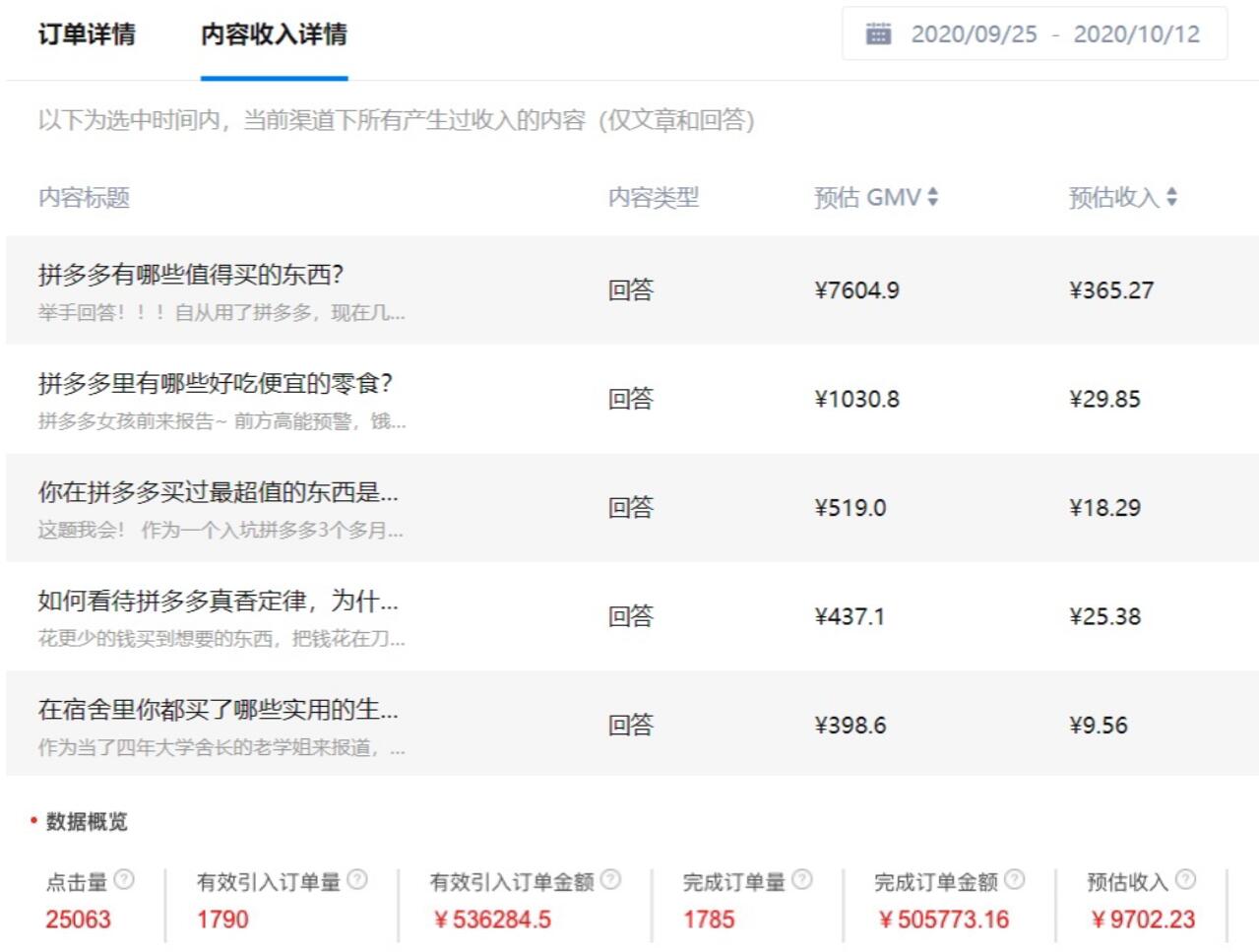Screen dimensions: 1259x952
Task: Click the calendar icon in date picker
Action: pyautogui.click(x=878, y=34)
